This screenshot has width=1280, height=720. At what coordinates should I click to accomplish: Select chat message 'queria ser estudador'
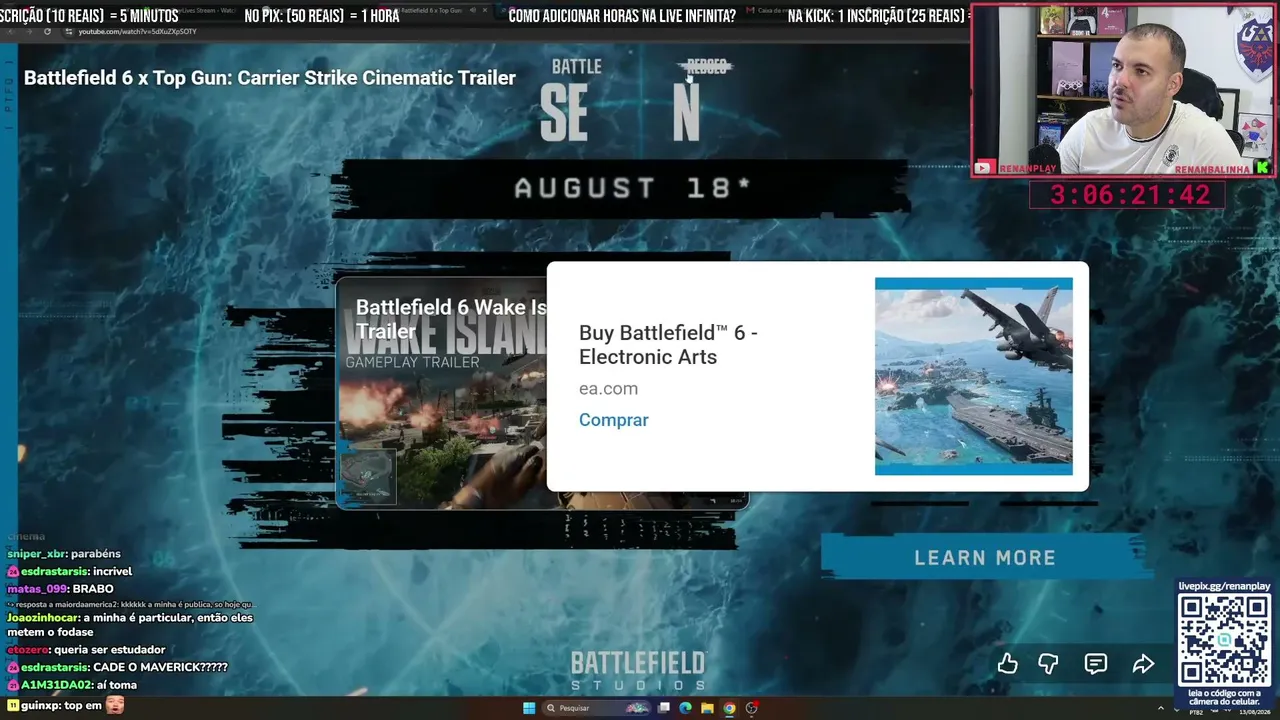click(x=86, y=650)
